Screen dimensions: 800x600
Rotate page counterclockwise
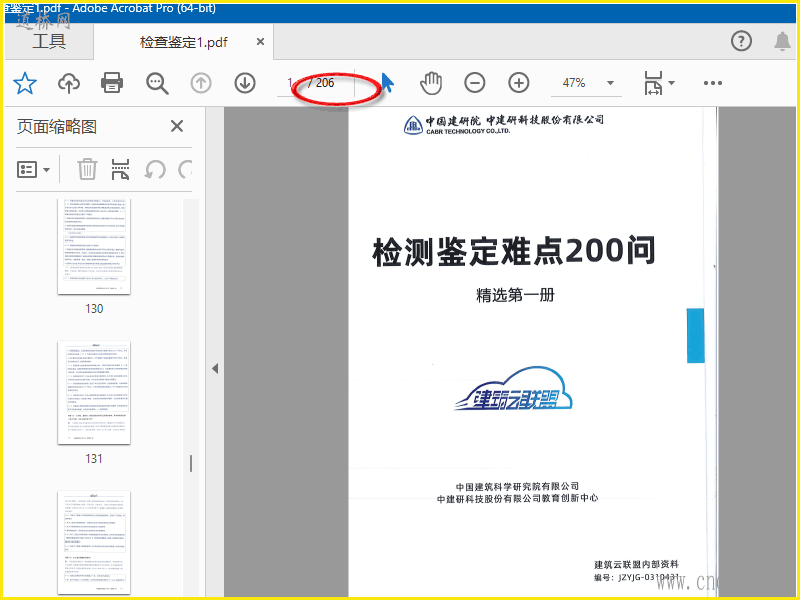[x=155, y=169]
